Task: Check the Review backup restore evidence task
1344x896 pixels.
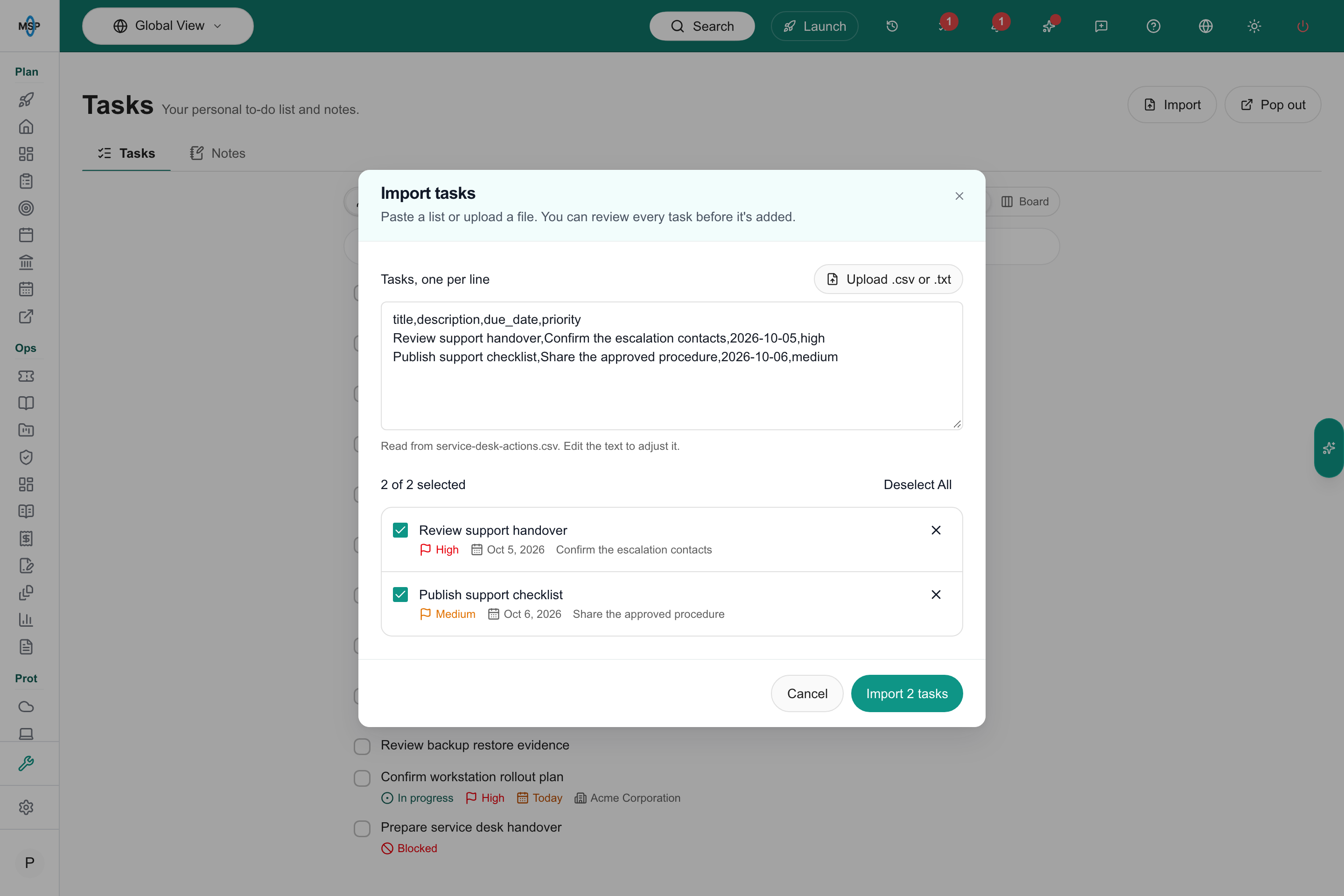Action: tap(362, 746)
